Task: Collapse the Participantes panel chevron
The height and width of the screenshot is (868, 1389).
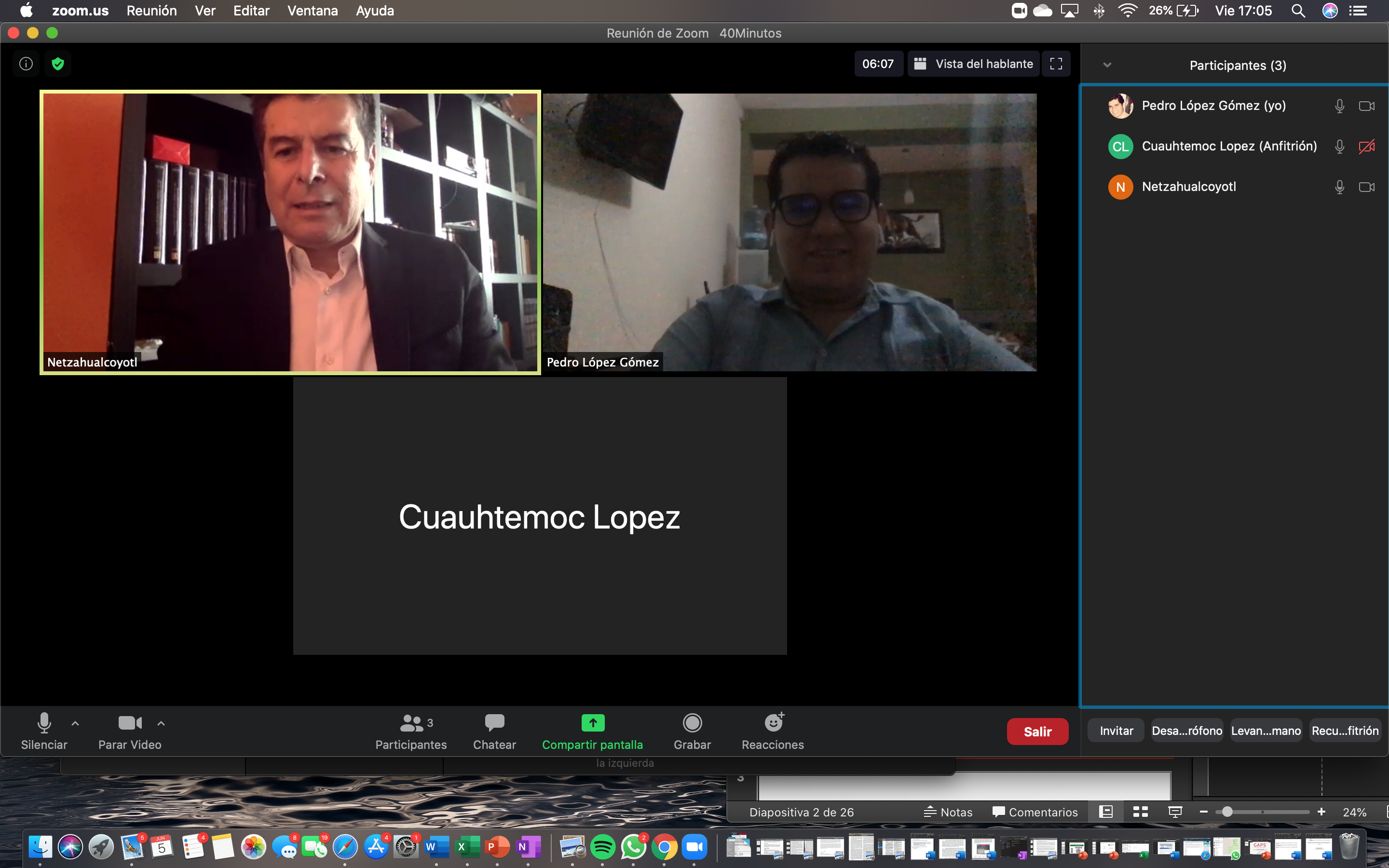Action: (x=1107, y=65)
